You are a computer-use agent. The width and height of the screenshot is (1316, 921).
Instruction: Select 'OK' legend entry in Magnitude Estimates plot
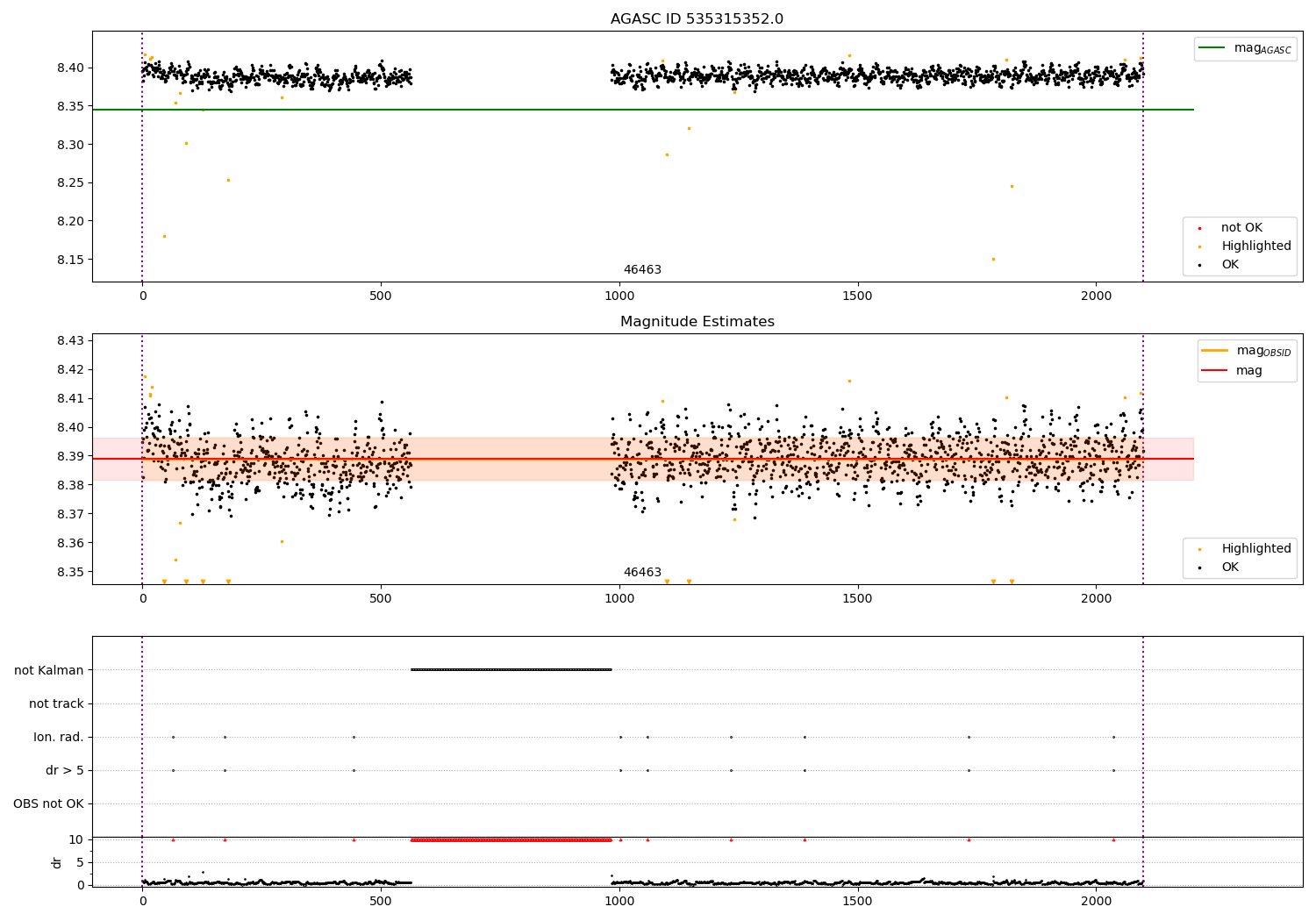pyautogui.click(x=1230, y=568)
